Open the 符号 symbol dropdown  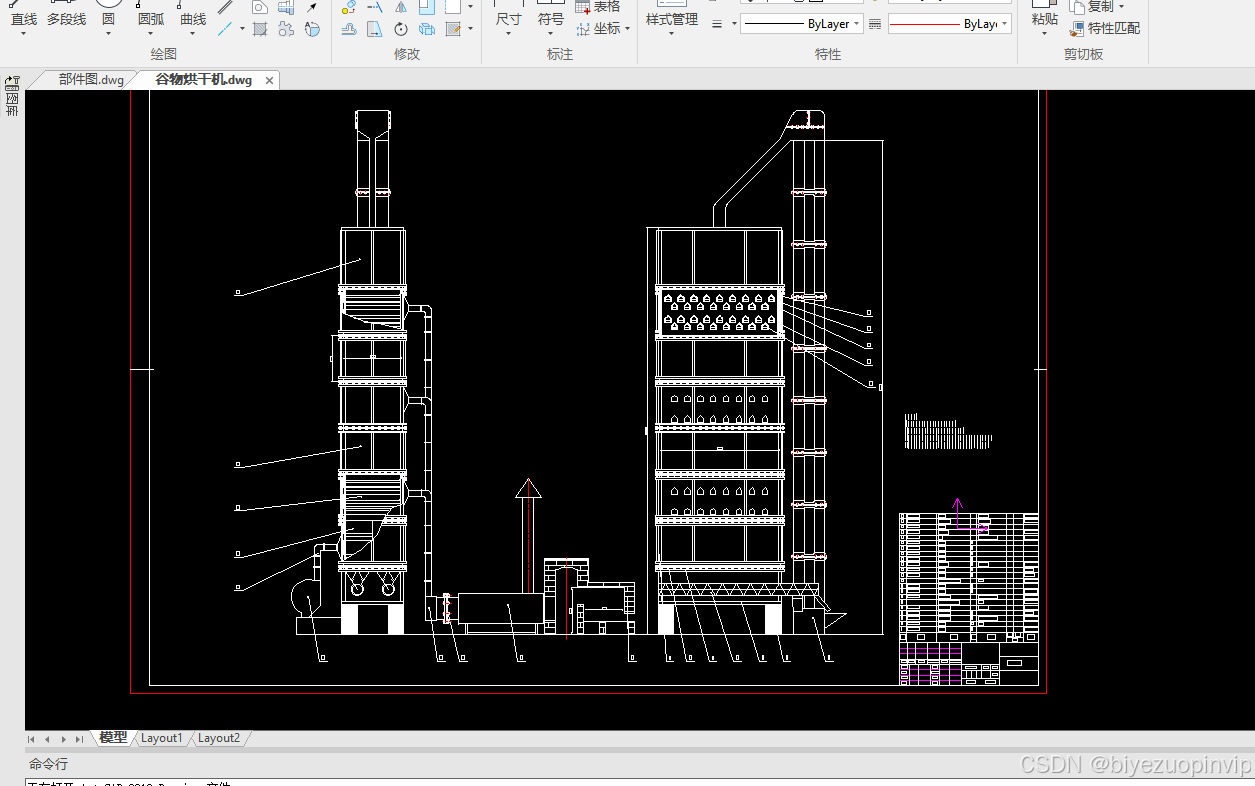(x=550, y=34)
